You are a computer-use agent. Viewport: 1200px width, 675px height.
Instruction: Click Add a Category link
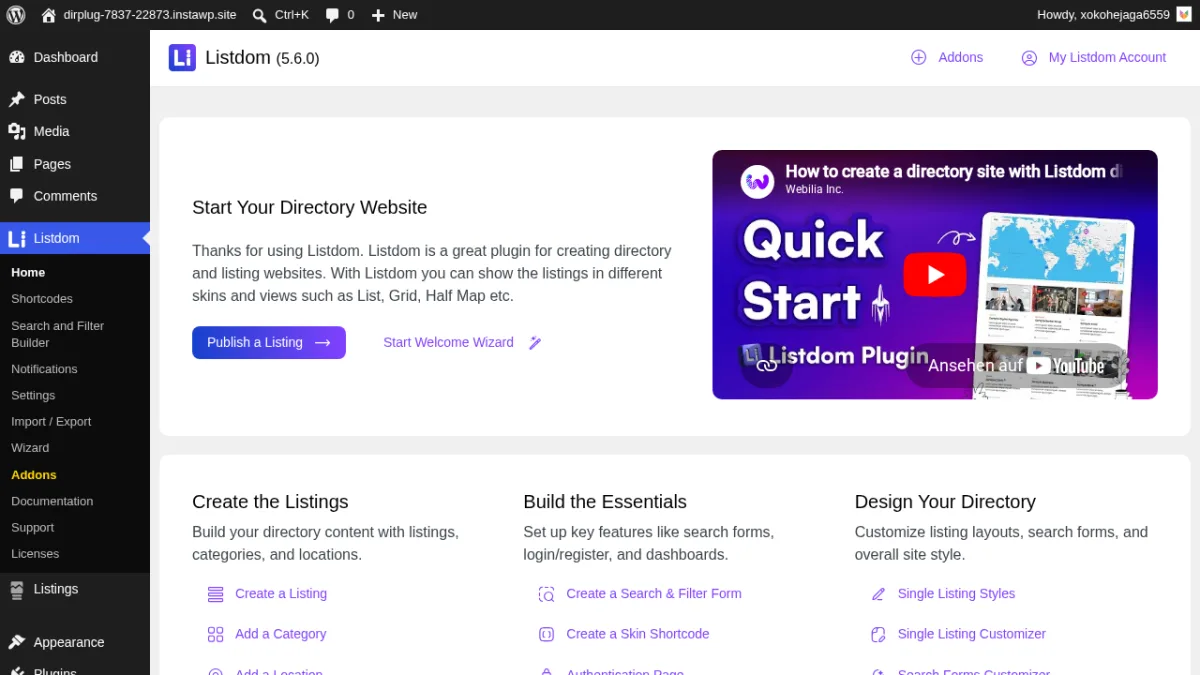point(281,634)
